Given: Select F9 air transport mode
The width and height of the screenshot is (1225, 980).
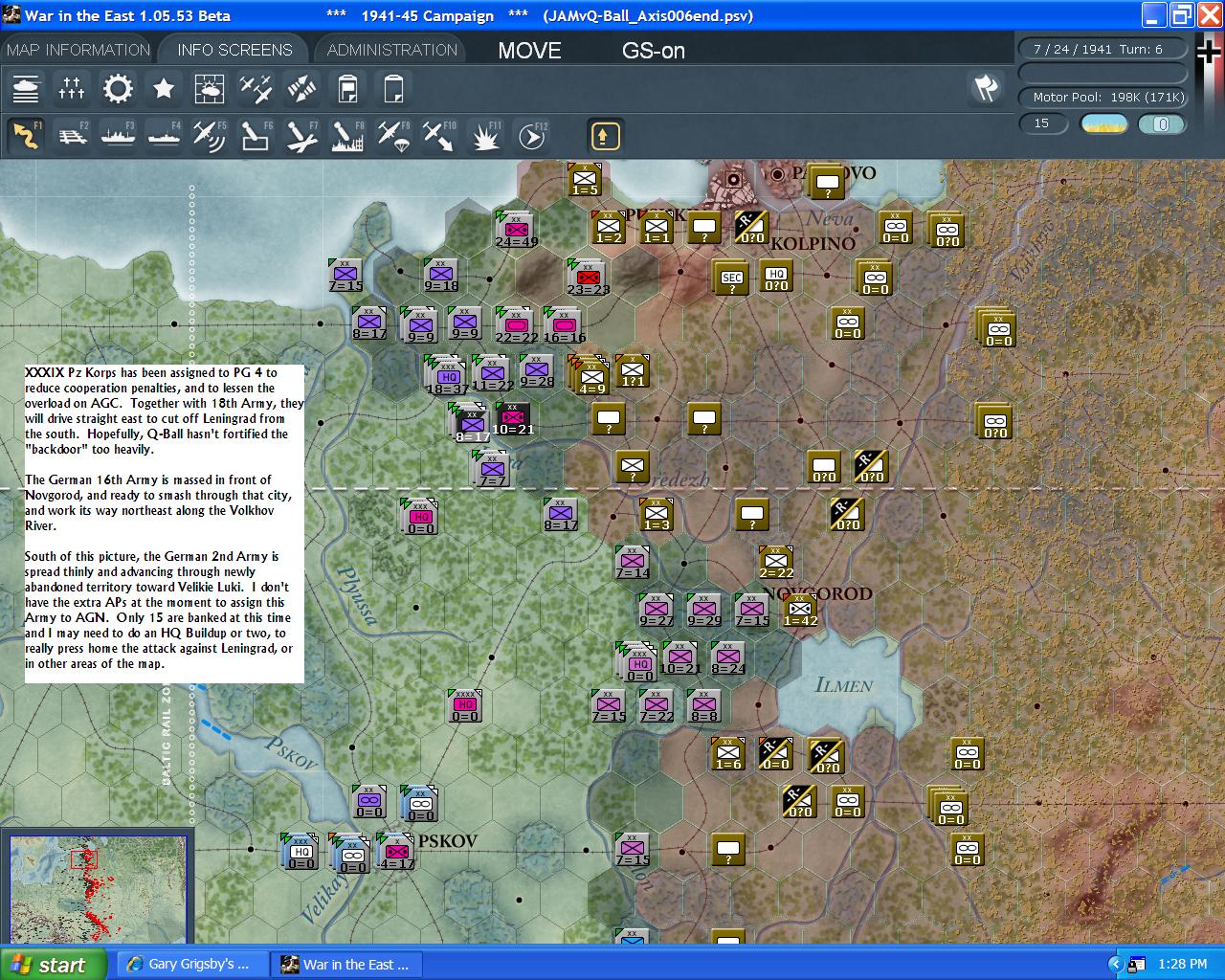Looking at the screenshot, I should click(393, 136).
